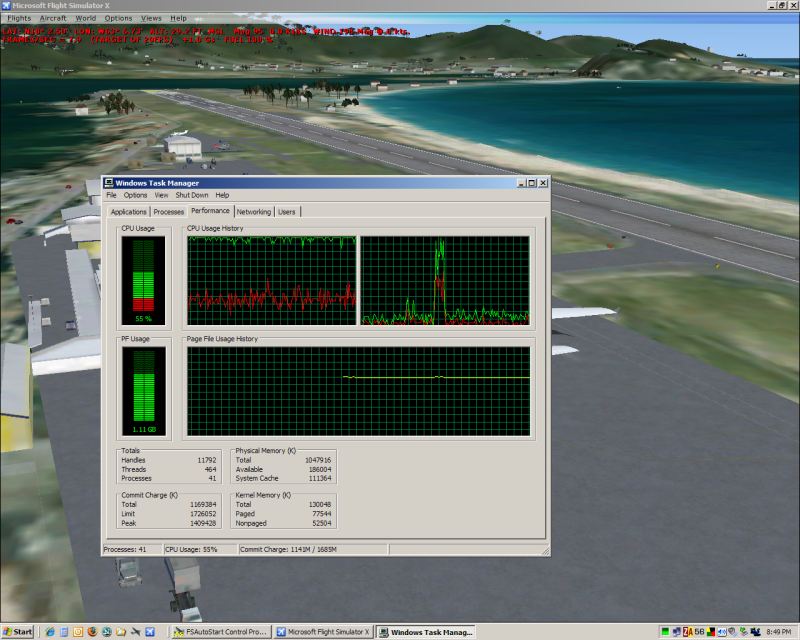The image size is (800, 640).
Task: Open the Shut Down menu
Action: (x=192, y=195)
